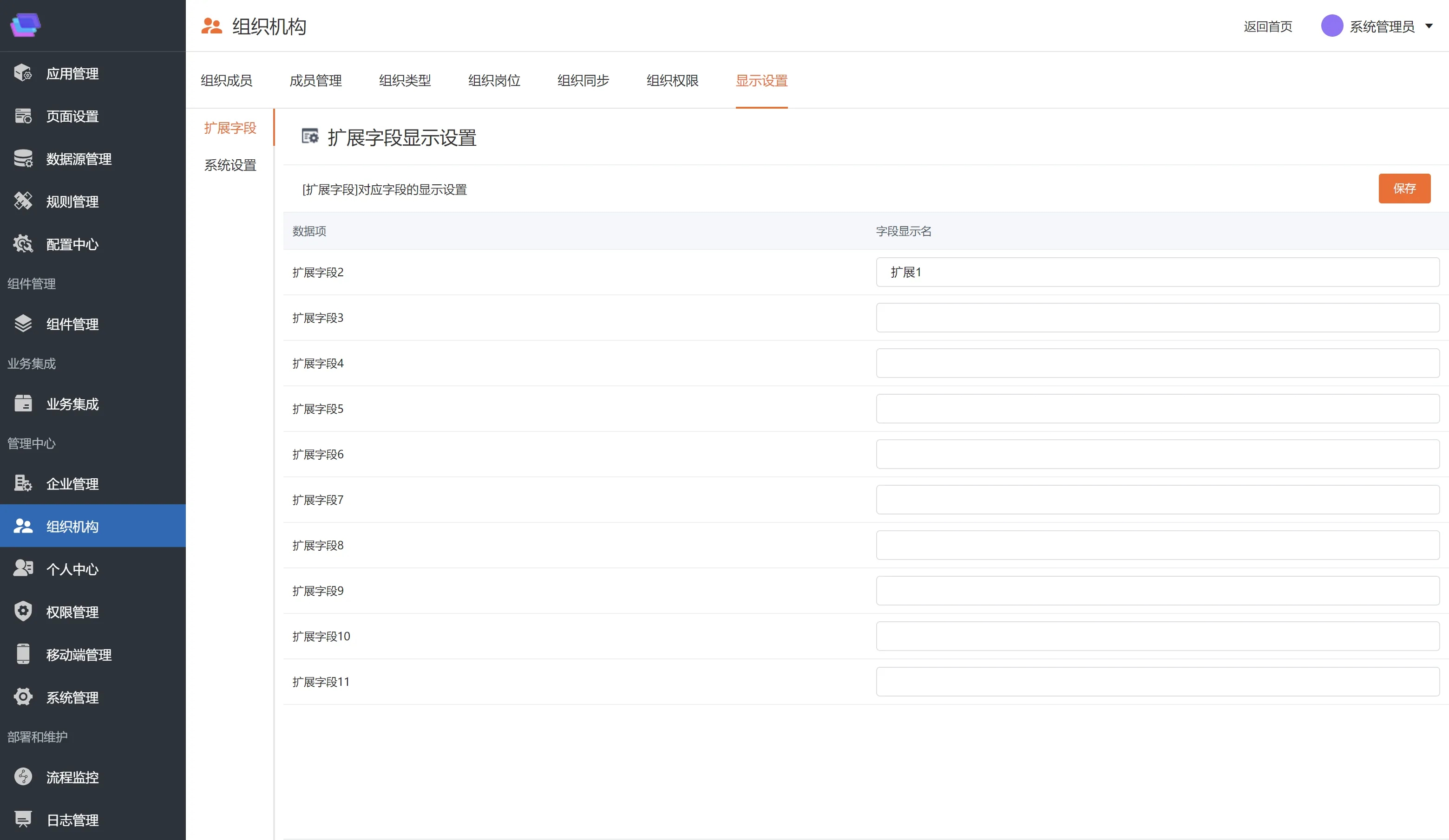Switch to the 组织权限 tab

[672, 80]
